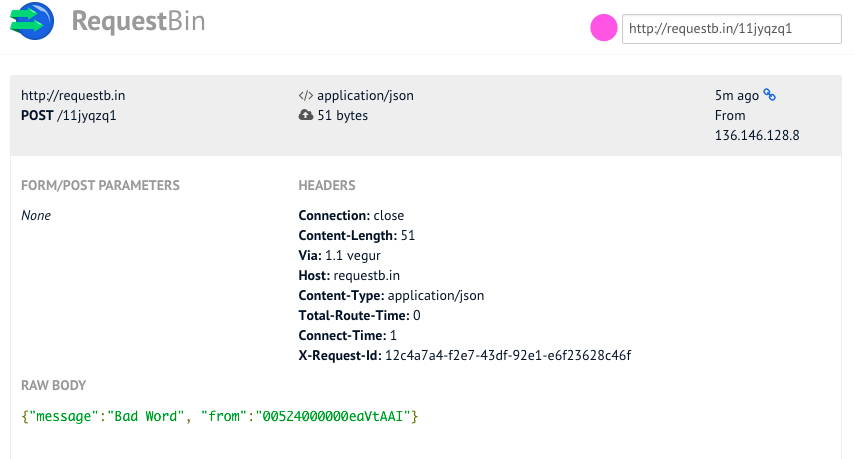Select the application/json type in header bar
855x459 pixels.
tap(365, 95)
